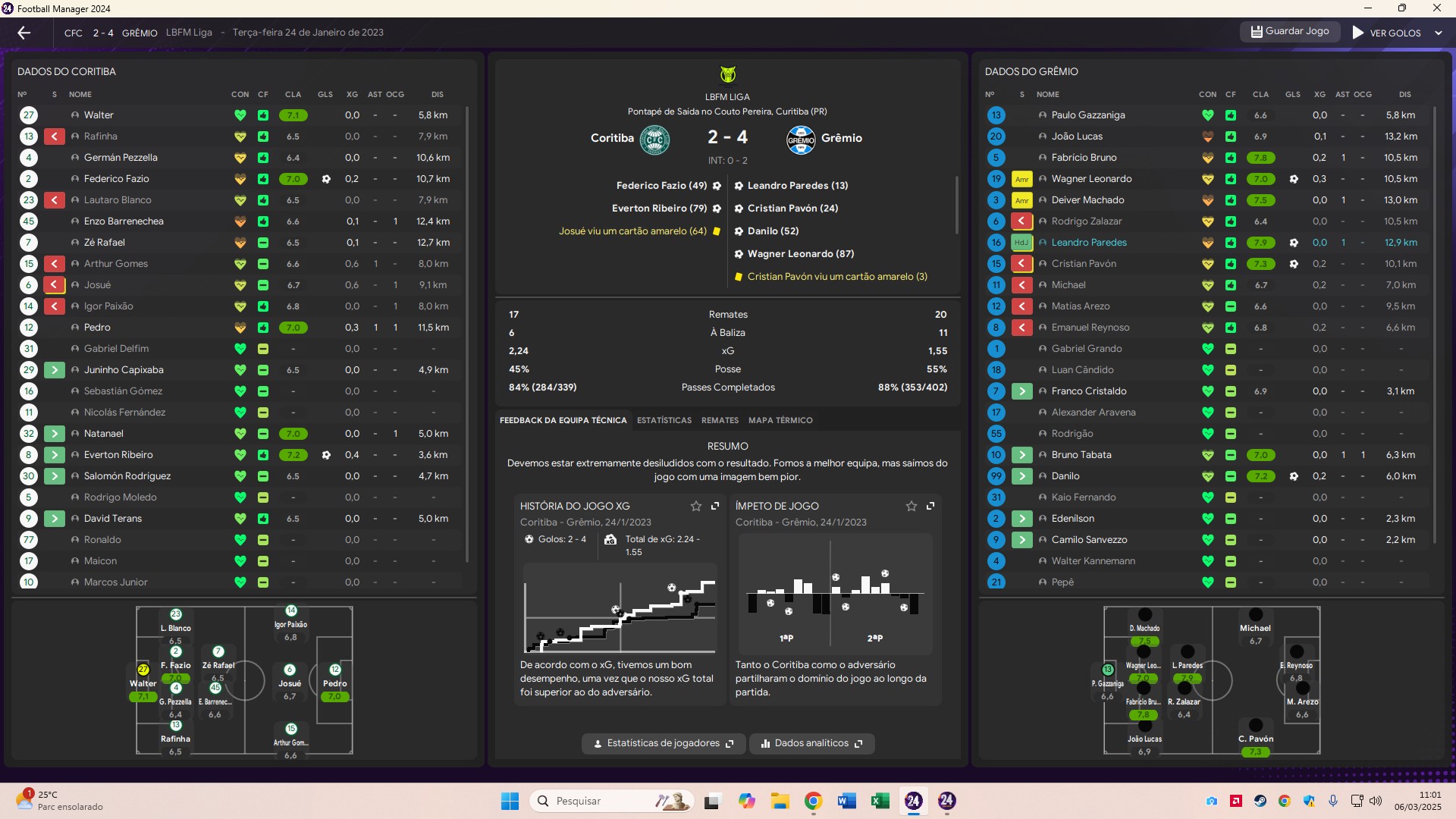1456x819 pixels.
Task: Select Federico Fazio (49) goal event
Action: tap(669, 186)
